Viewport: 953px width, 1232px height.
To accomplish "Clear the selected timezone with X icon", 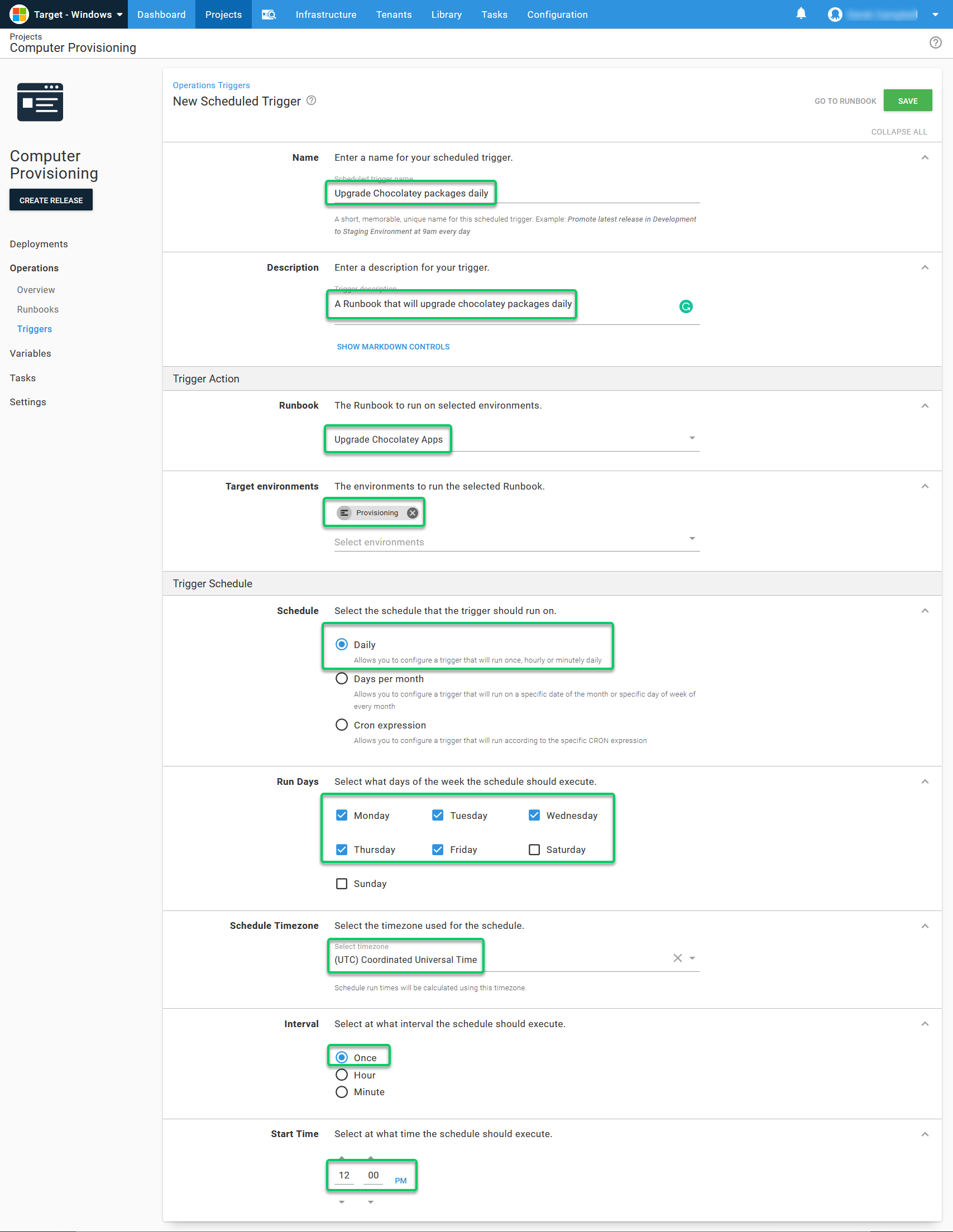I will click(677, 958).
